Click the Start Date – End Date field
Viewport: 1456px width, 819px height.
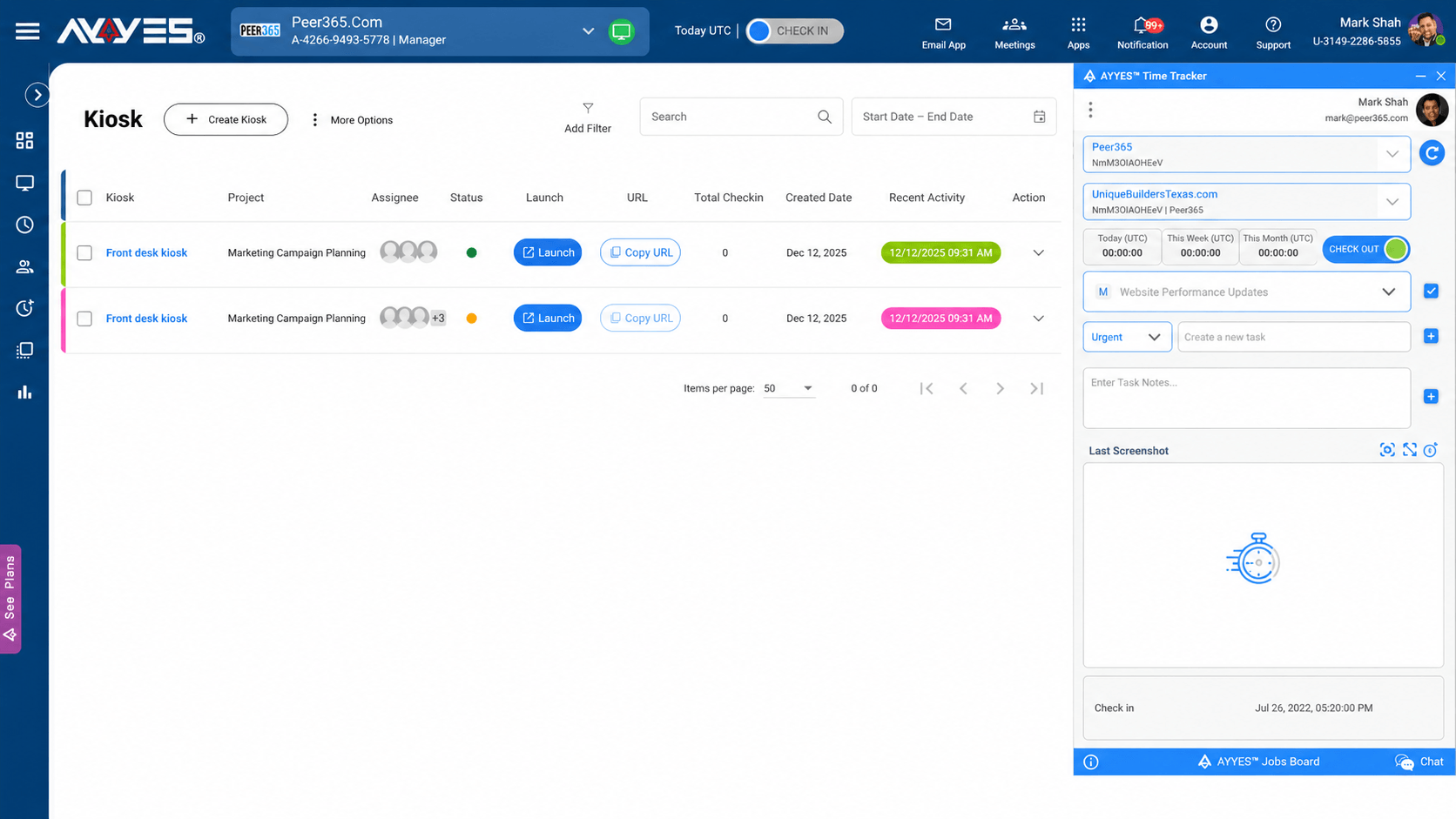point(954,117)
